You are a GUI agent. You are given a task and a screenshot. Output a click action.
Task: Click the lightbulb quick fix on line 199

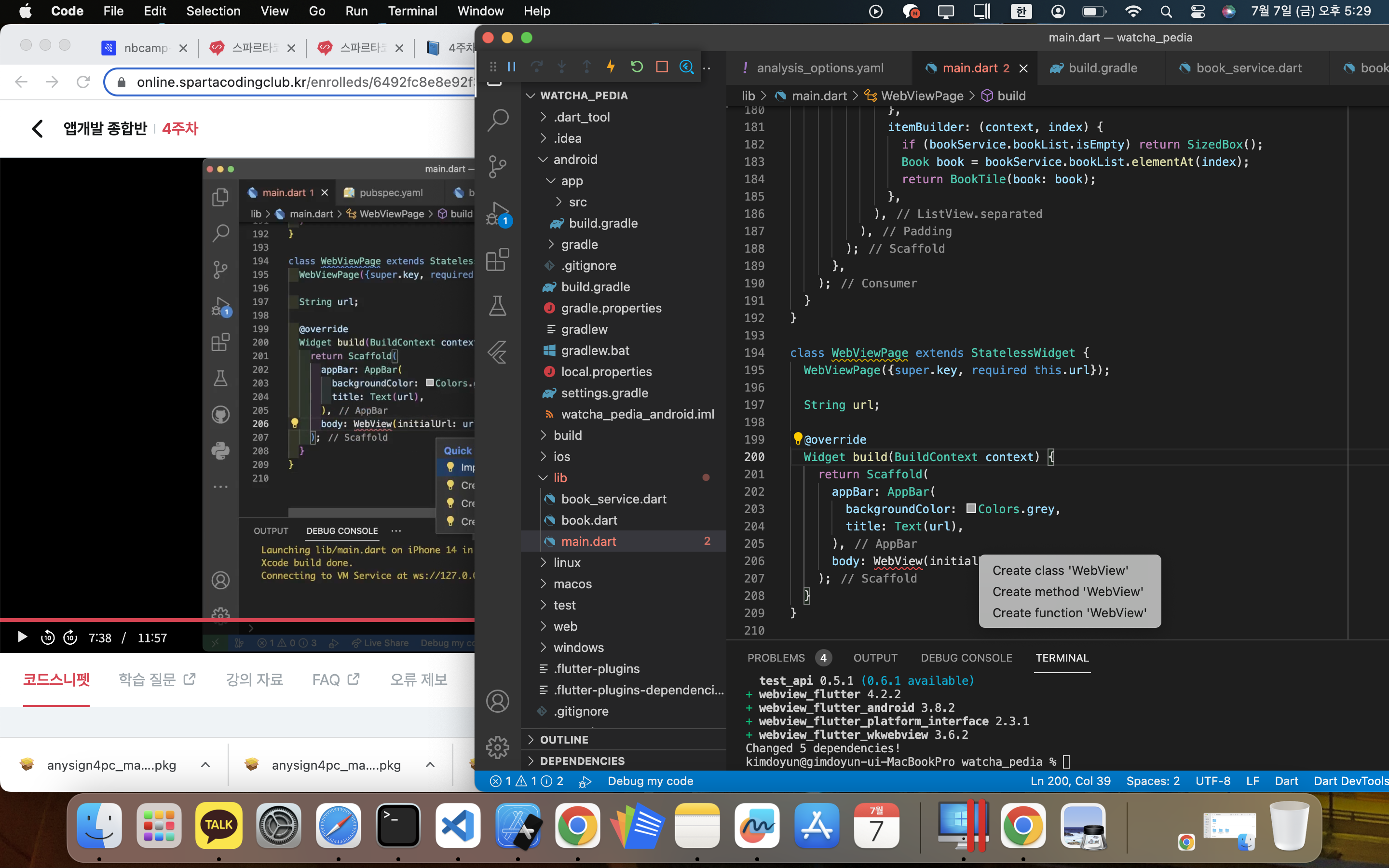(798, 439)
